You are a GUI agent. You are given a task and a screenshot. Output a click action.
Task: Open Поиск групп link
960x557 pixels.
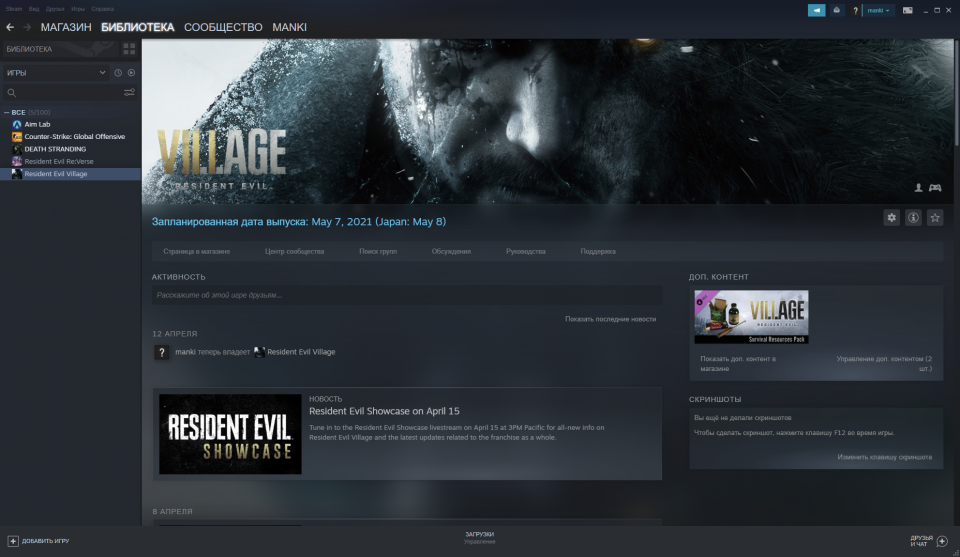click(x=378, y=252)
